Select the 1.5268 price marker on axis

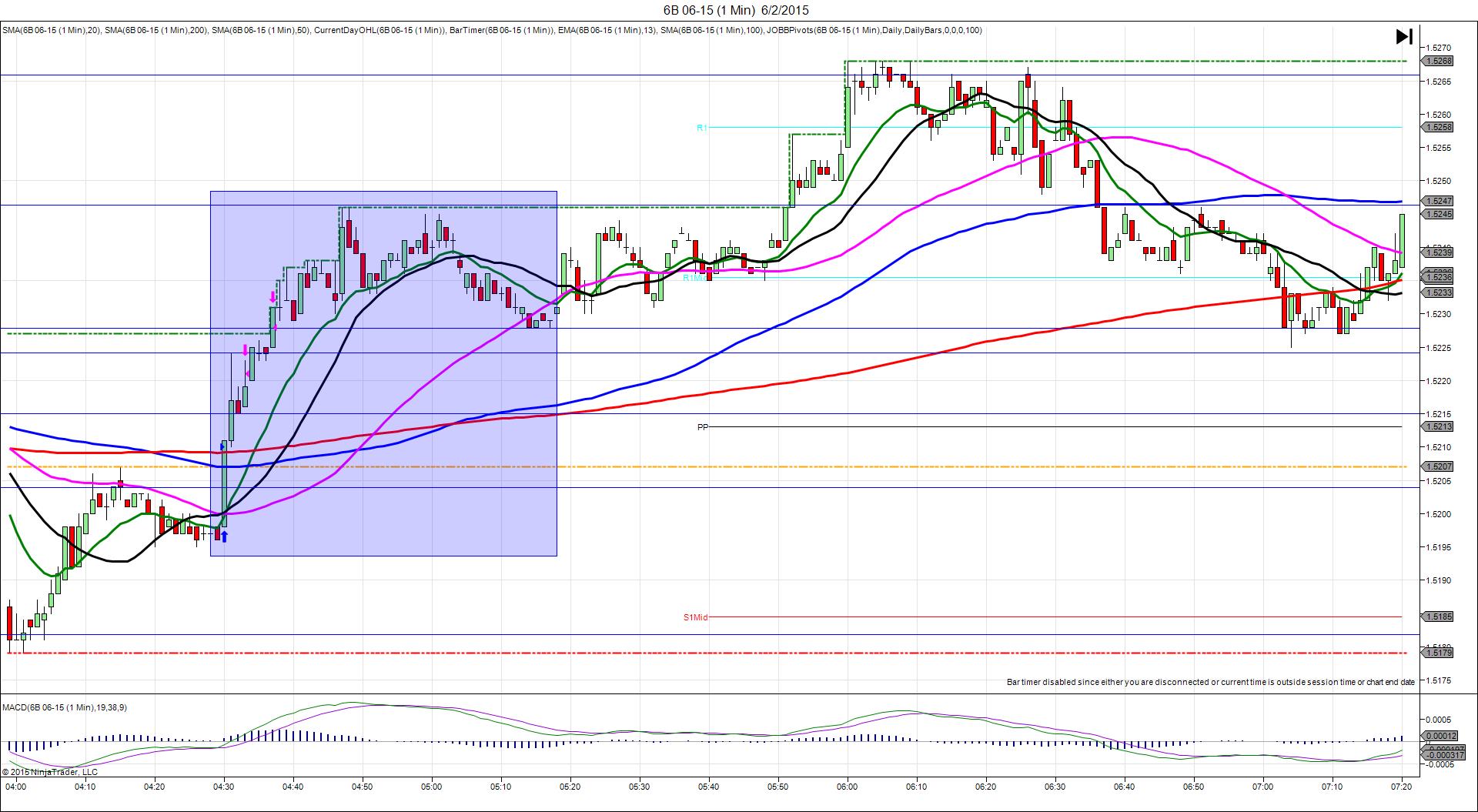coord(1438,61)
